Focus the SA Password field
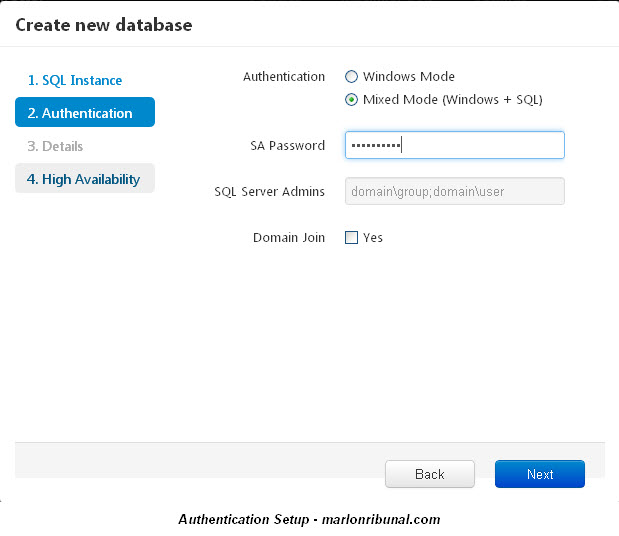The width and height of the screenshot is (619, 536). (454, 145)
